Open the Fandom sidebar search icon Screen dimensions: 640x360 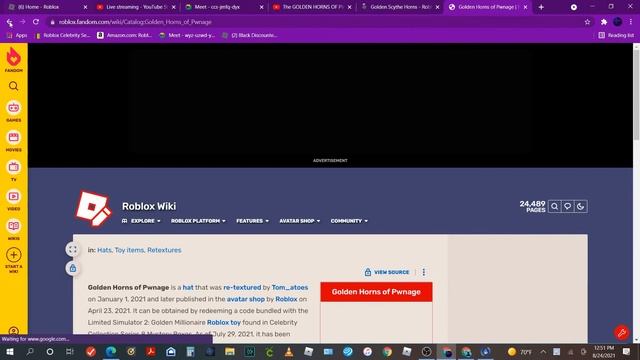pyautogui.click(x=13, y=86)
